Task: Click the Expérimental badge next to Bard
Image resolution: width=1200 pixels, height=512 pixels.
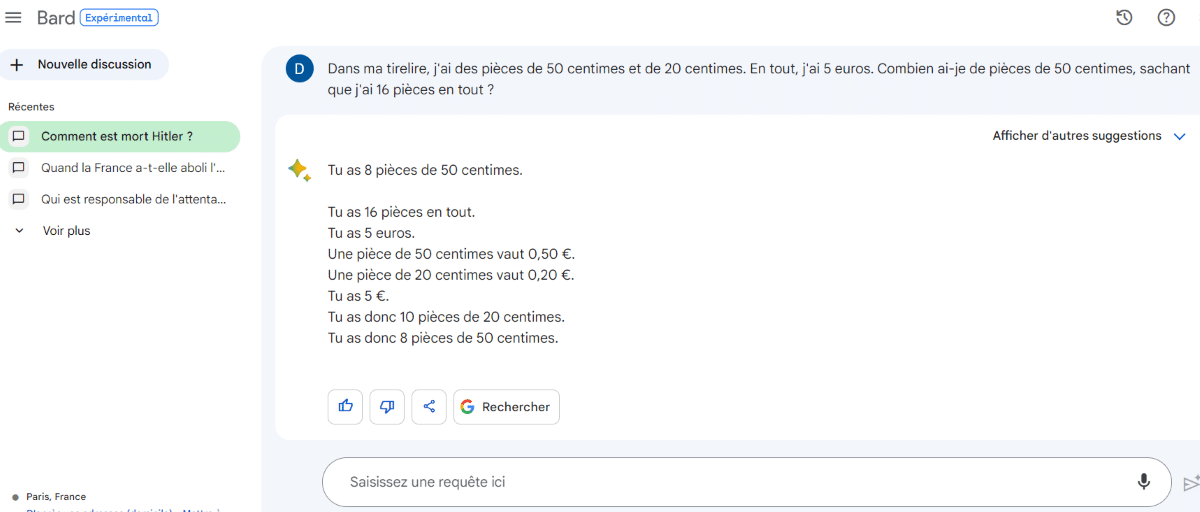Action: [x=119, y=17]
